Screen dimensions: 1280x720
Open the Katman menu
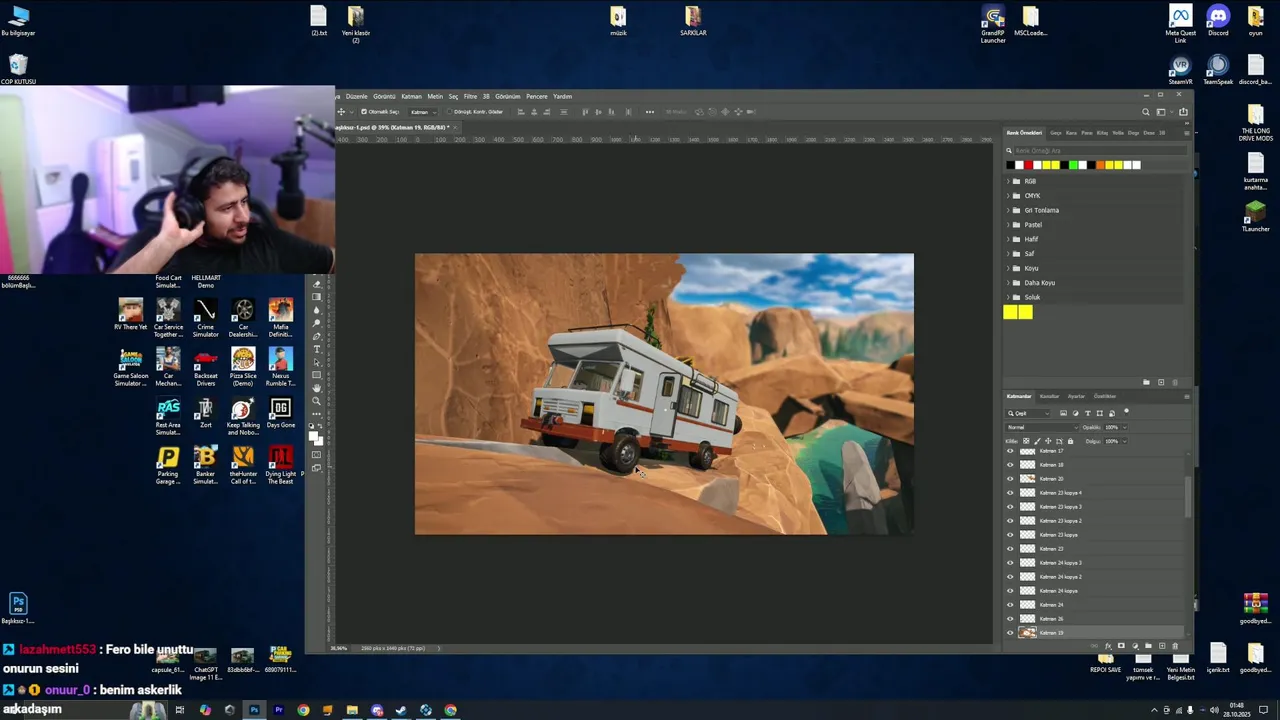point(411,97)
